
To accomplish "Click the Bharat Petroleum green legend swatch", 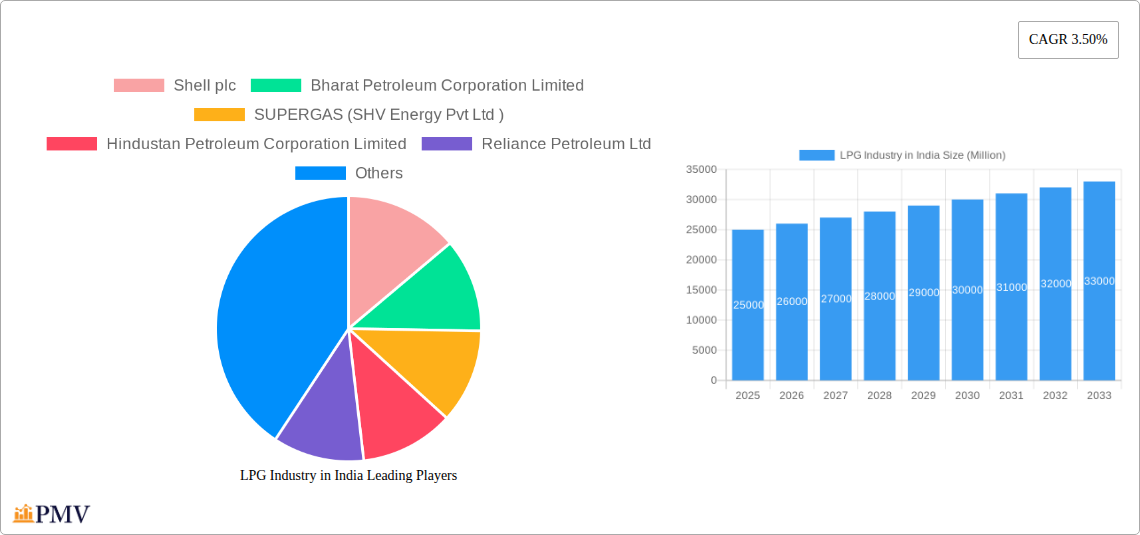I will click(276, 86).
